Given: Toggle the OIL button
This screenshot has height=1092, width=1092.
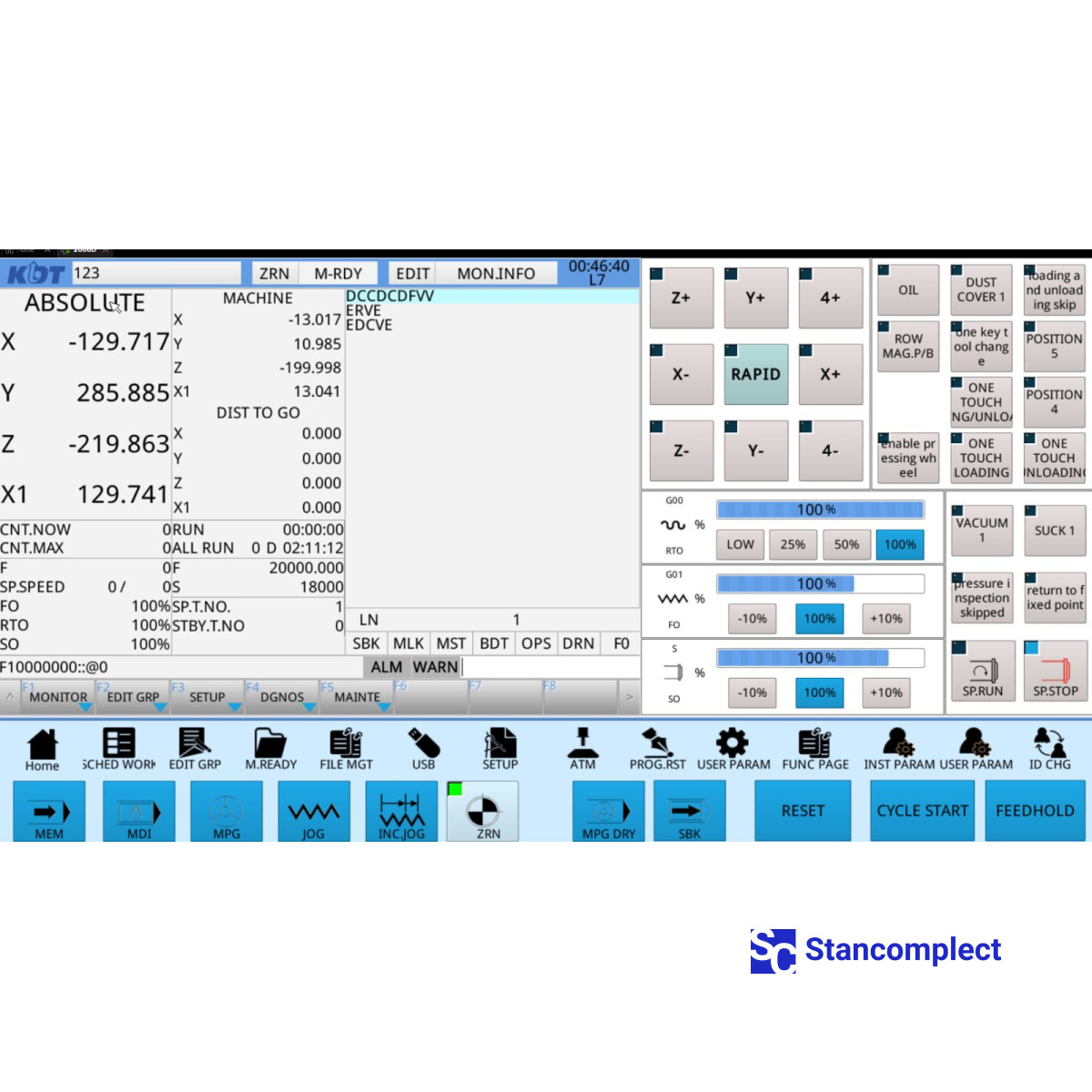Looking at the screenshot, I should [908, 291].
